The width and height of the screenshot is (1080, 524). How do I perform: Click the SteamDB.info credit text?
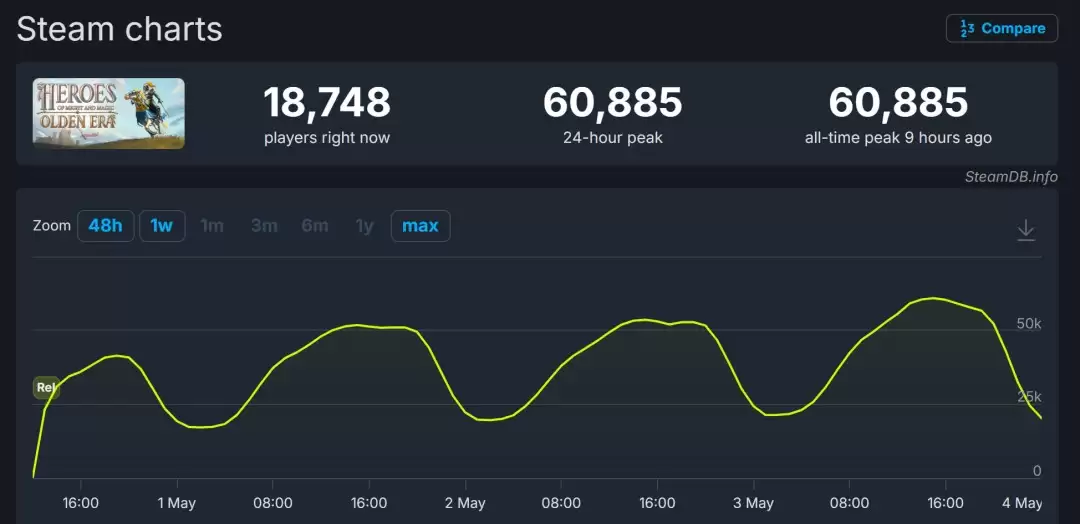(1011, 177)
